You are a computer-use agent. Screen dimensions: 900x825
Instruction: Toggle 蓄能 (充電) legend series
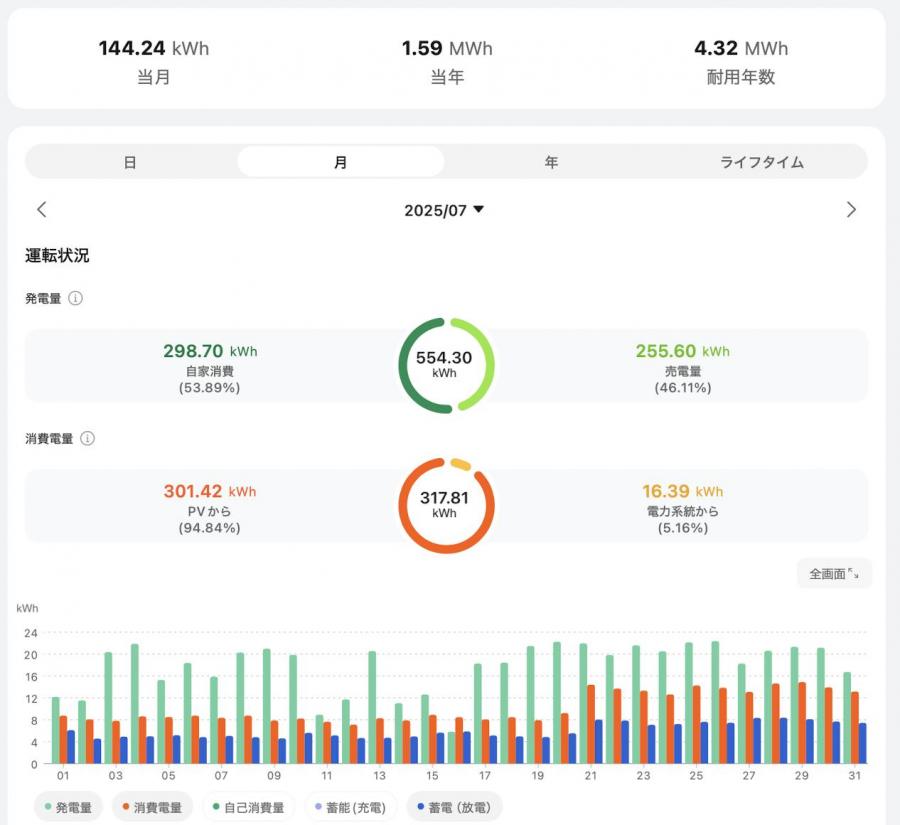pos(350,807)
